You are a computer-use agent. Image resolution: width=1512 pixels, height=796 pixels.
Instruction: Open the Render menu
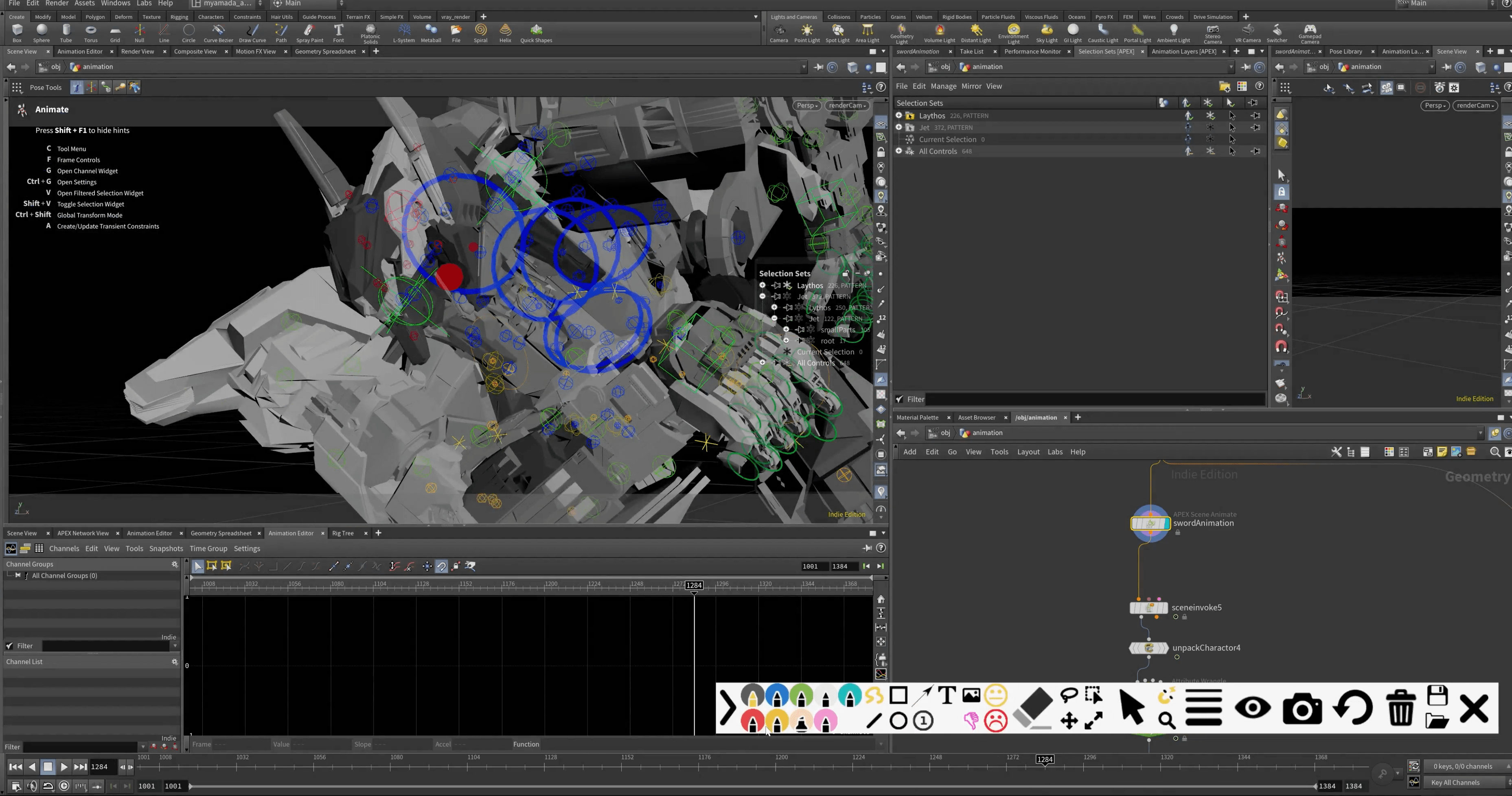[56, 4]
